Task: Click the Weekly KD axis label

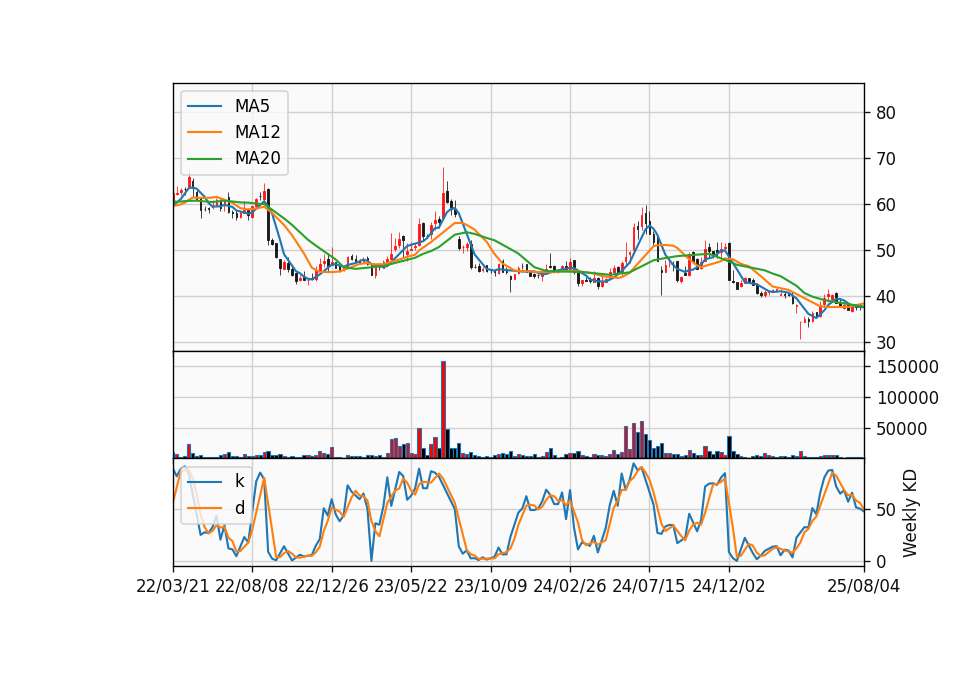Action: (910, 513)
